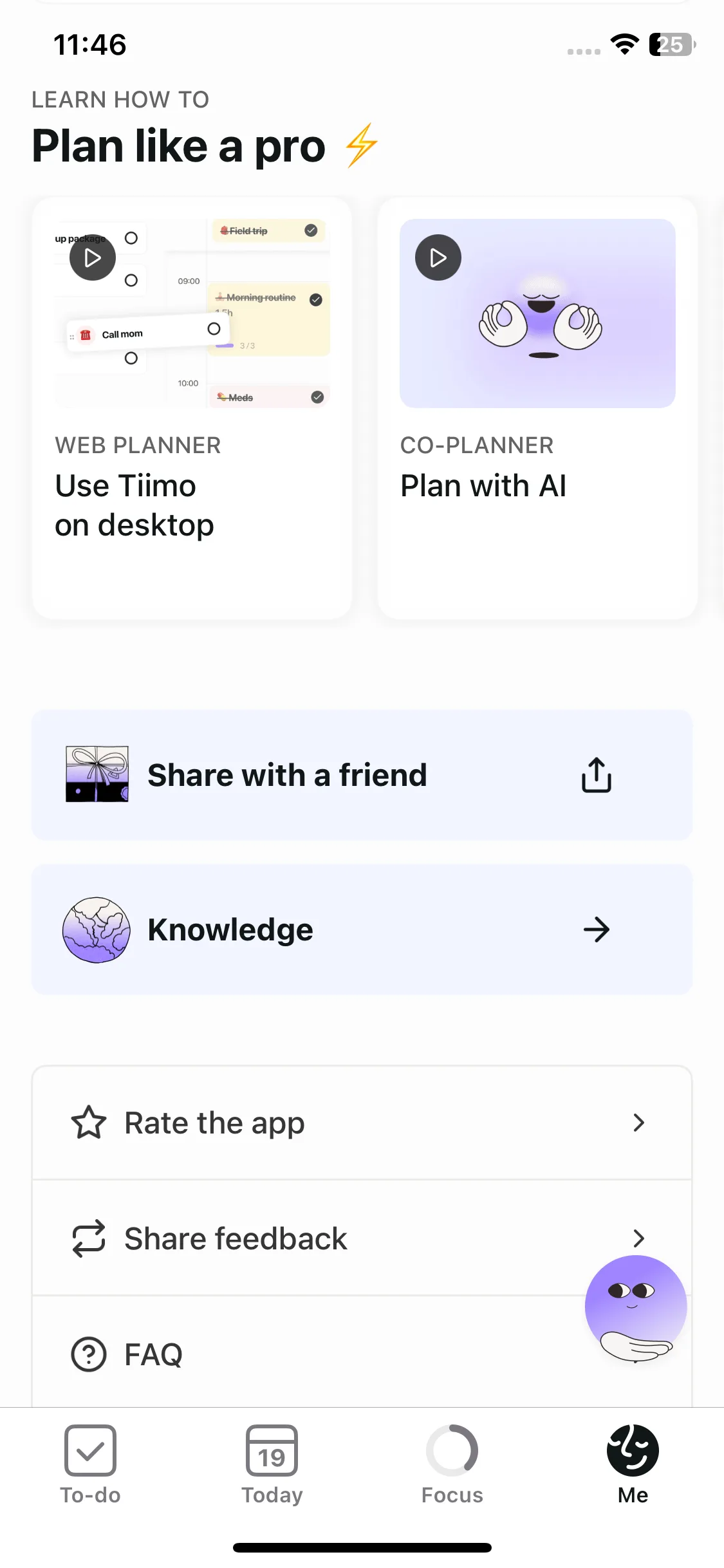This screenshot has height=1568, width=724.
Task: Tap the Share feedback arrows icon
Action: (89, 1238)
